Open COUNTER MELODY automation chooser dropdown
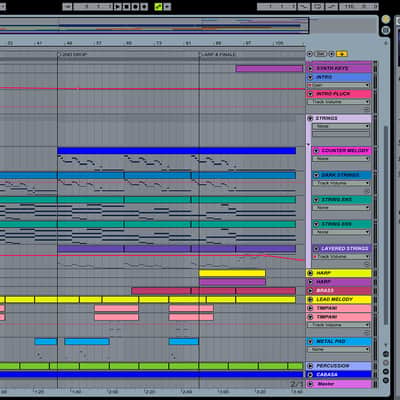 341,159
